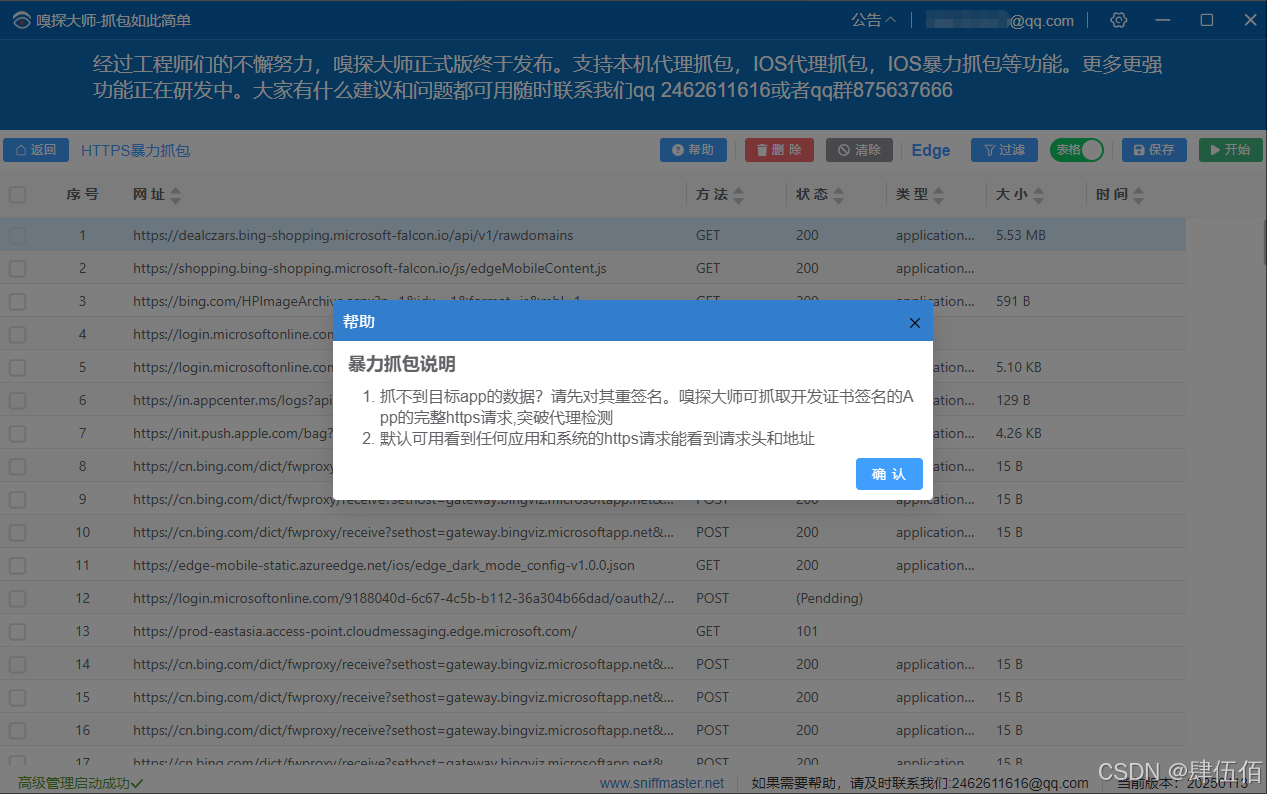The width and height of the screenshot is (1267, 794).
Task: Click GET method in row 11
Action: pos(708,566)
